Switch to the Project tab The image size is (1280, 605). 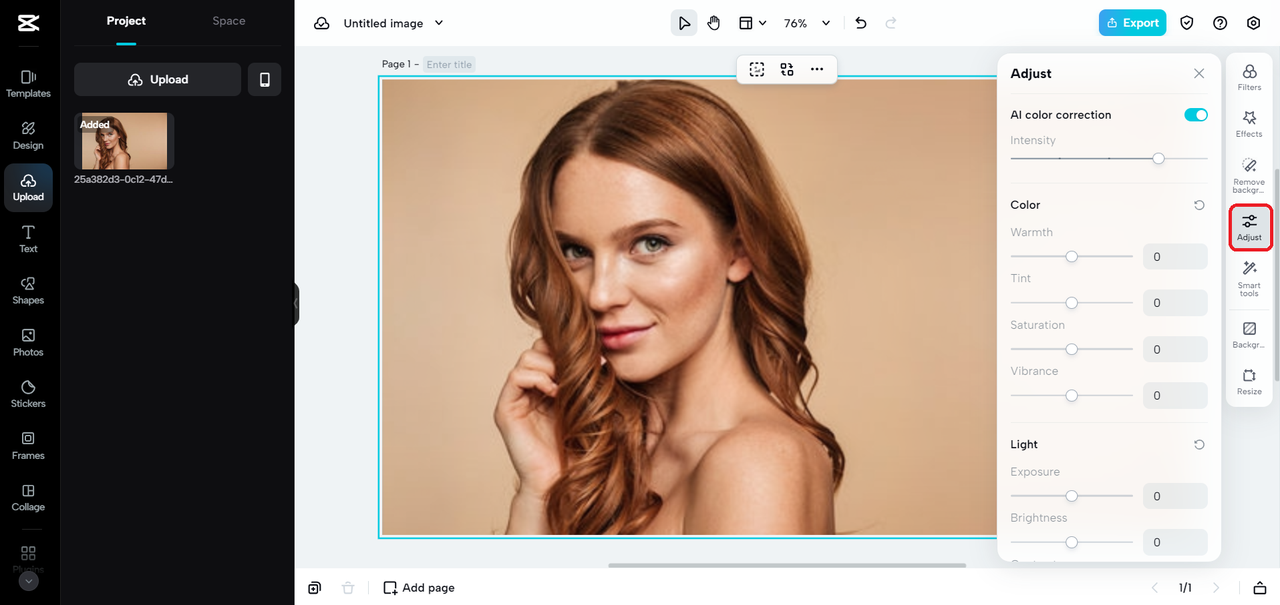tap(126, 21)
